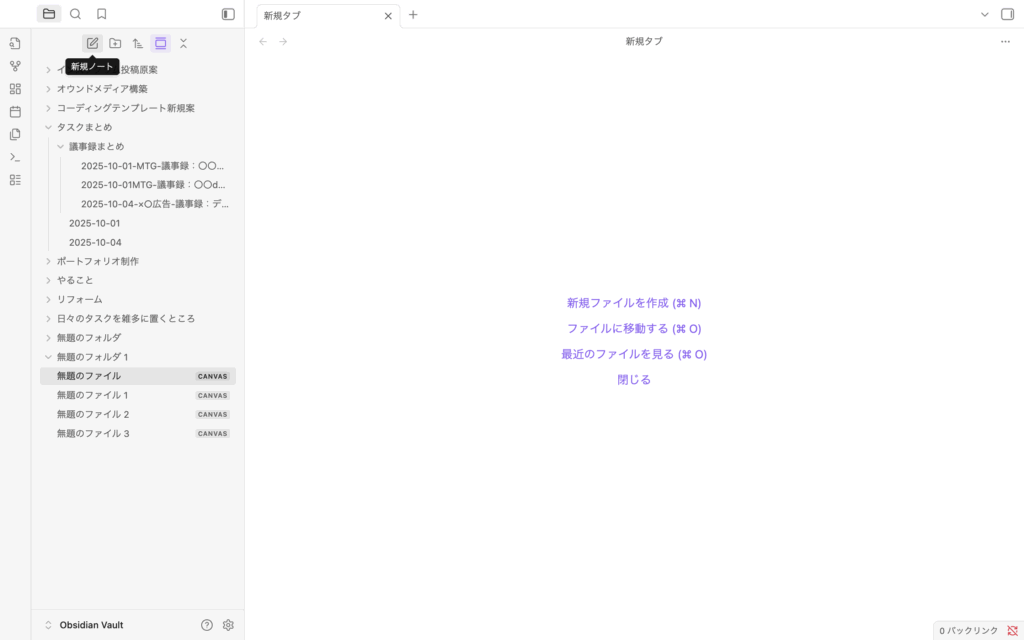The image size is (1024, 640).
Task: Create a new folder with the folder-plus icon
Action: click(x=115, y=43)
